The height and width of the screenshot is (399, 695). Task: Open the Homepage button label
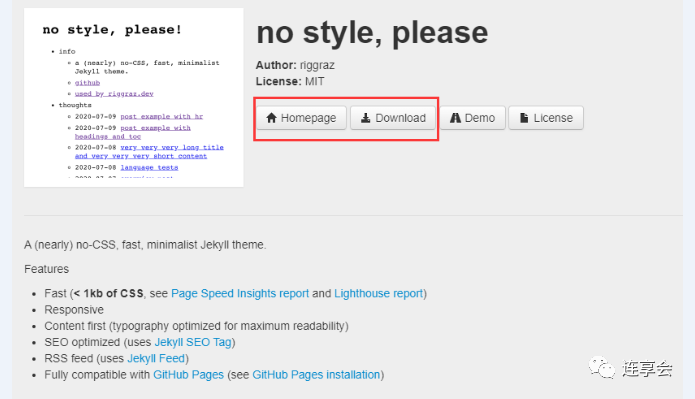(308, 118)
